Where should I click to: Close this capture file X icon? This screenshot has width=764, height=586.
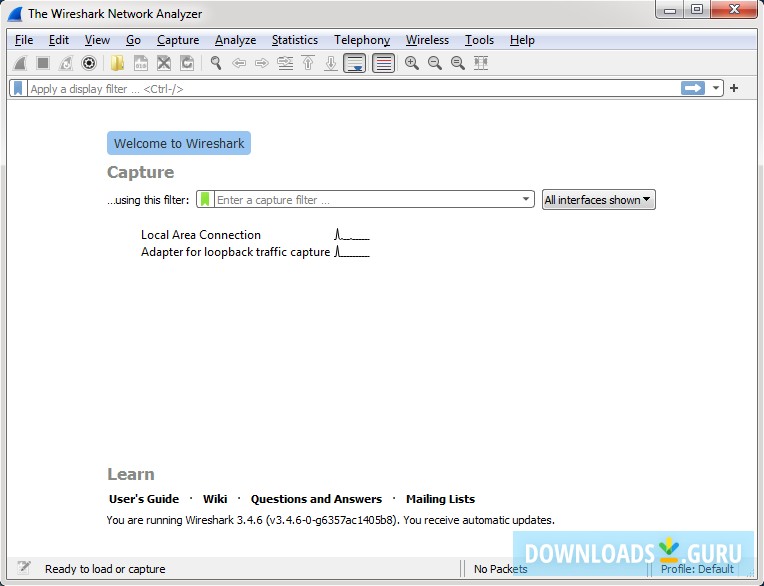(164, 63)
